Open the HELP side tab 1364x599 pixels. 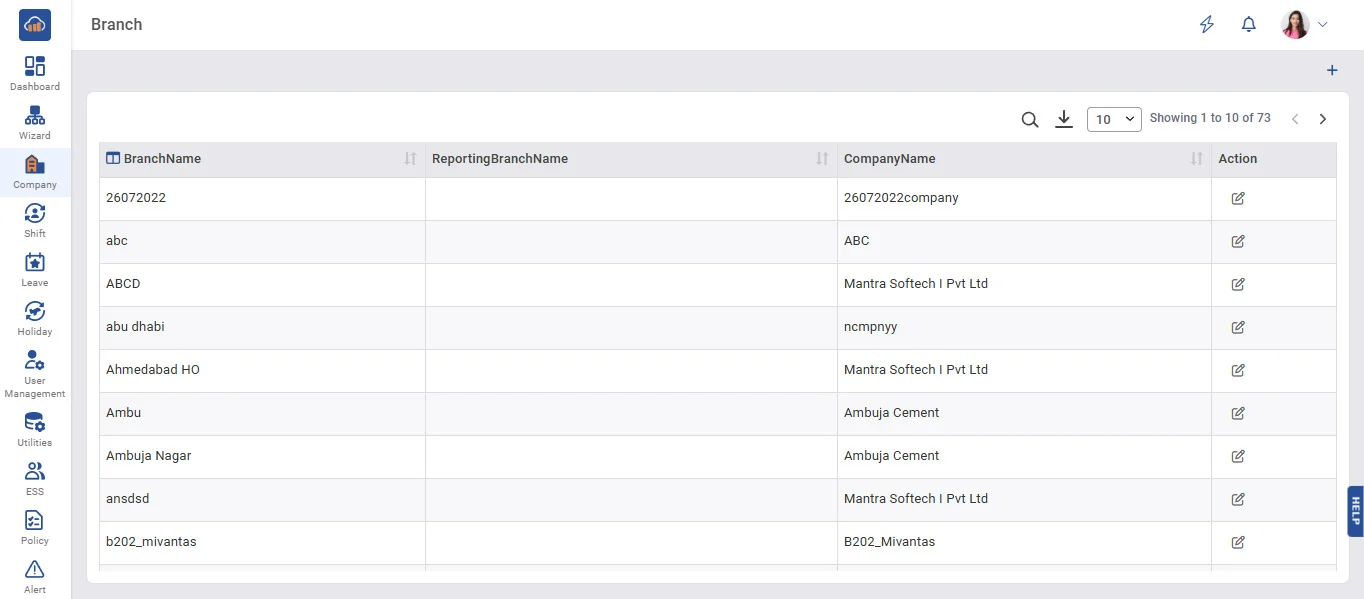[x=1355, y=511]
